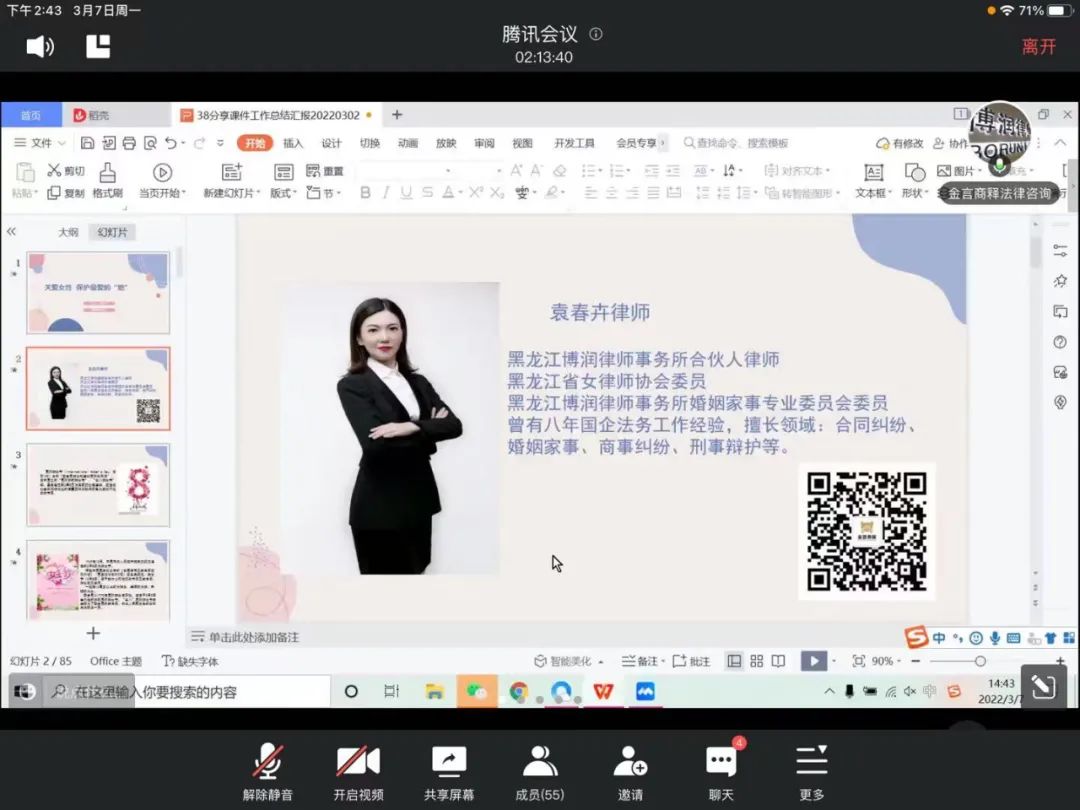Switch the side panel to 大纲
This screenshot has width=1080, height=810.
tap(68, 232)
